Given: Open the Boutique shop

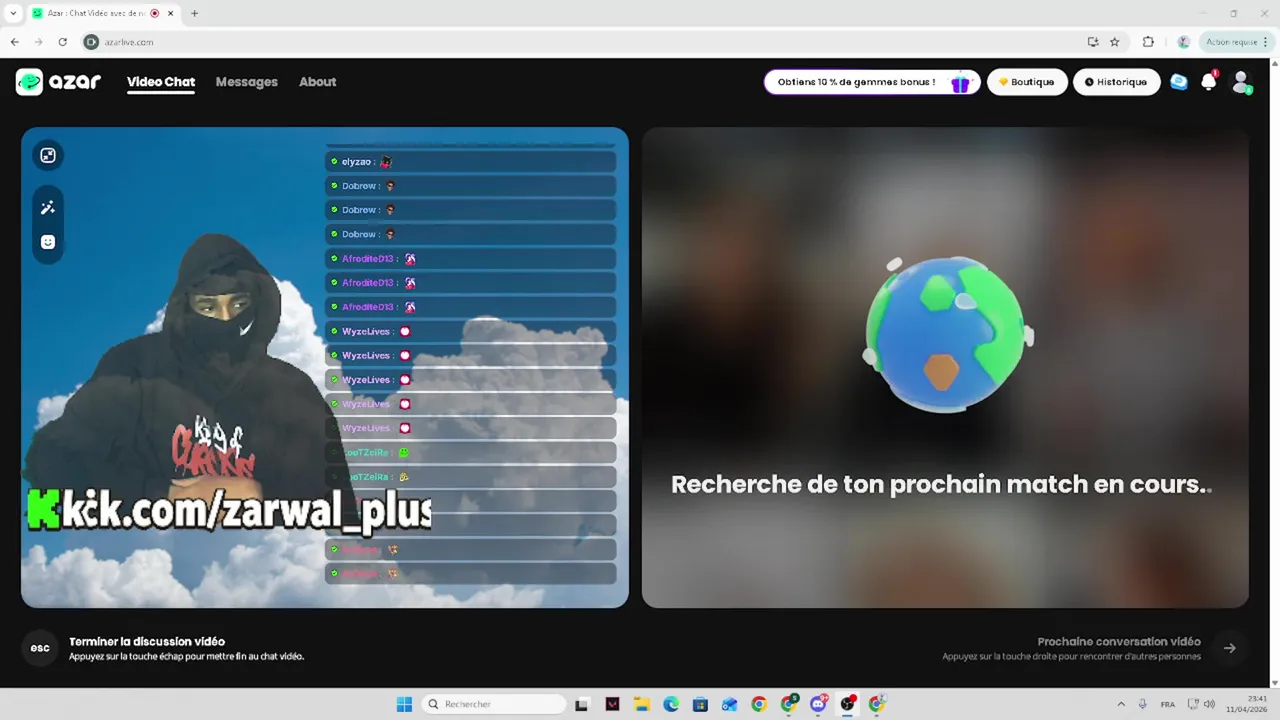Looking at the screenshot, I should [x=1027, y=82].
